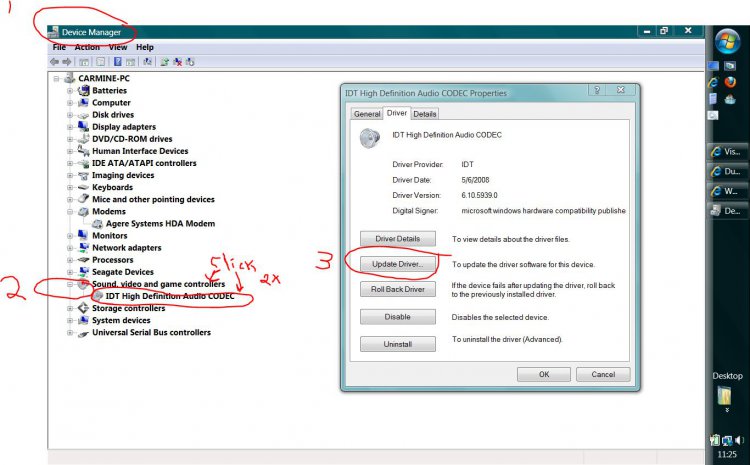The width and height of the screenshot is (750, 465).
Task: Expand the Computer node
Action: click(70, 102)
